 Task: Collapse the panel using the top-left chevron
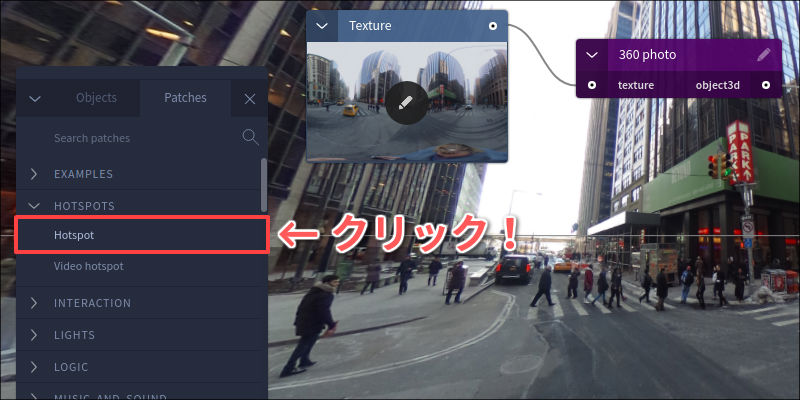point(35,98)
